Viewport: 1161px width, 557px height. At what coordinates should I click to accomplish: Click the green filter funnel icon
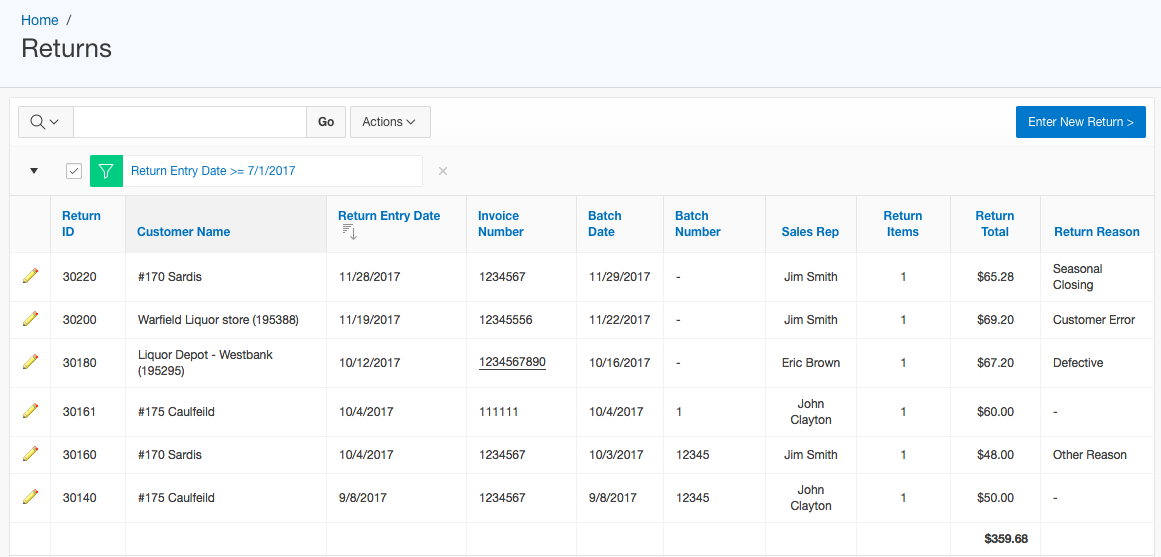(x=106, y=171)
